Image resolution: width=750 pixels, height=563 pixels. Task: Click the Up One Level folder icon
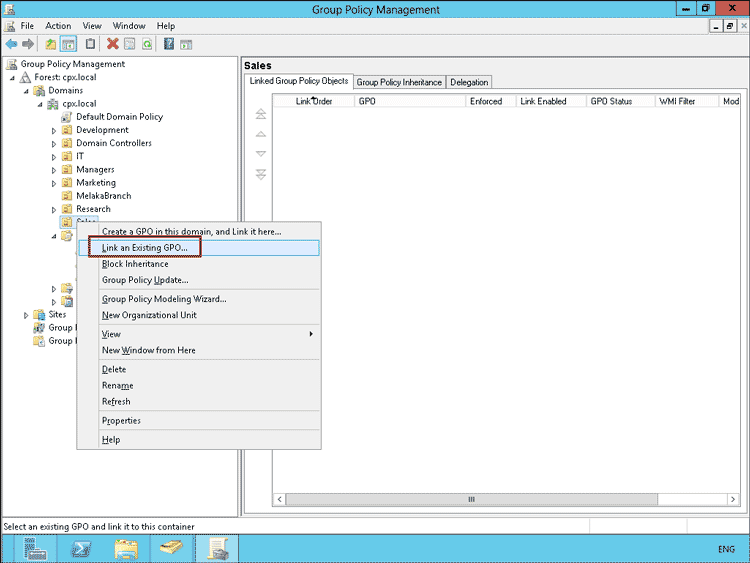click(x=50, y=44)
